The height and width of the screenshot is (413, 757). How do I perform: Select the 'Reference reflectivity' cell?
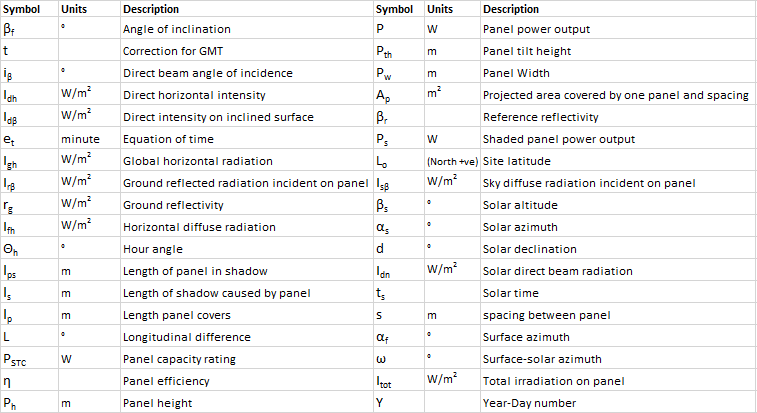click(618, 117)
